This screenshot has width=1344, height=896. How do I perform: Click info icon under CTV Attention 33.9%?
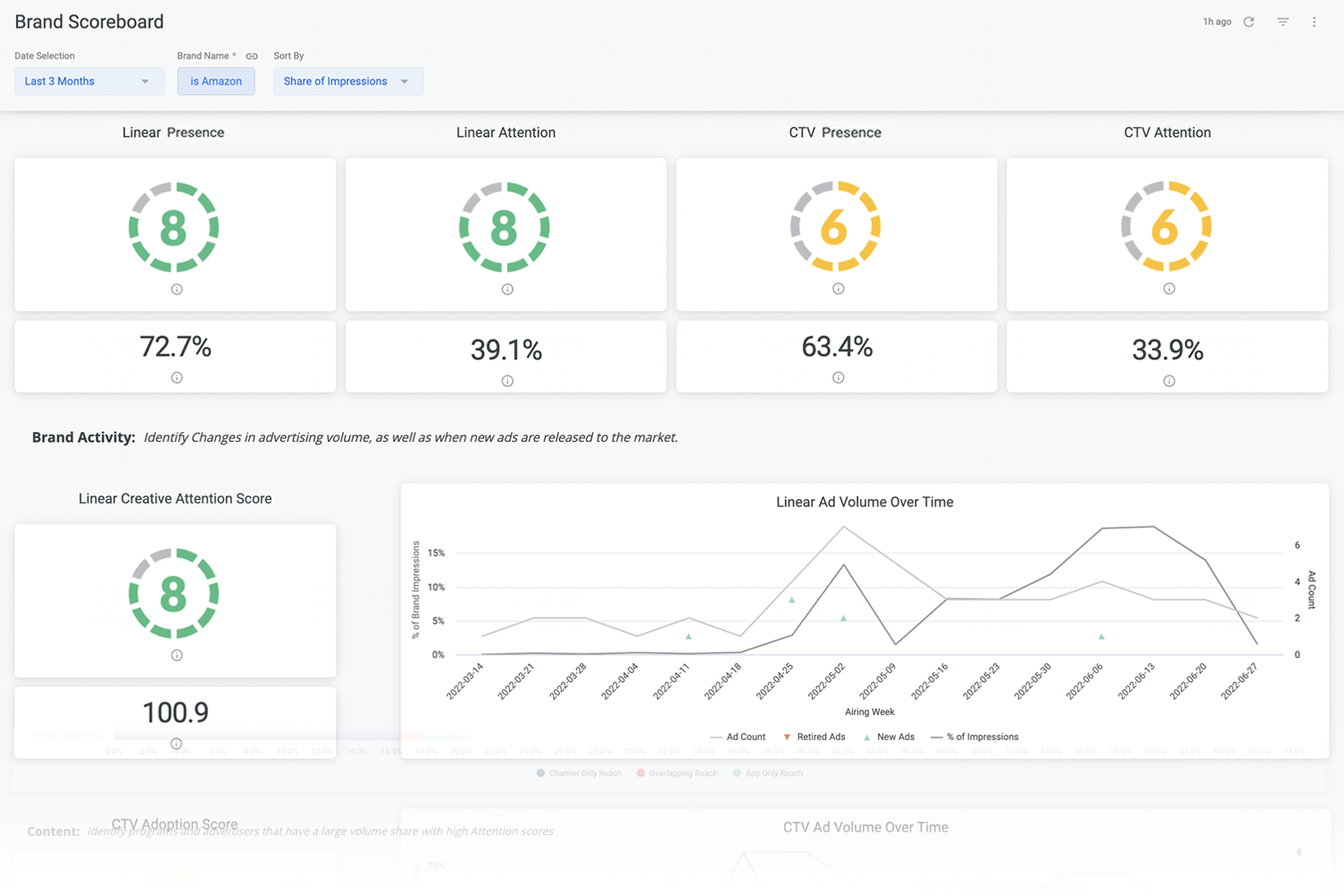tap(1168, 381)
